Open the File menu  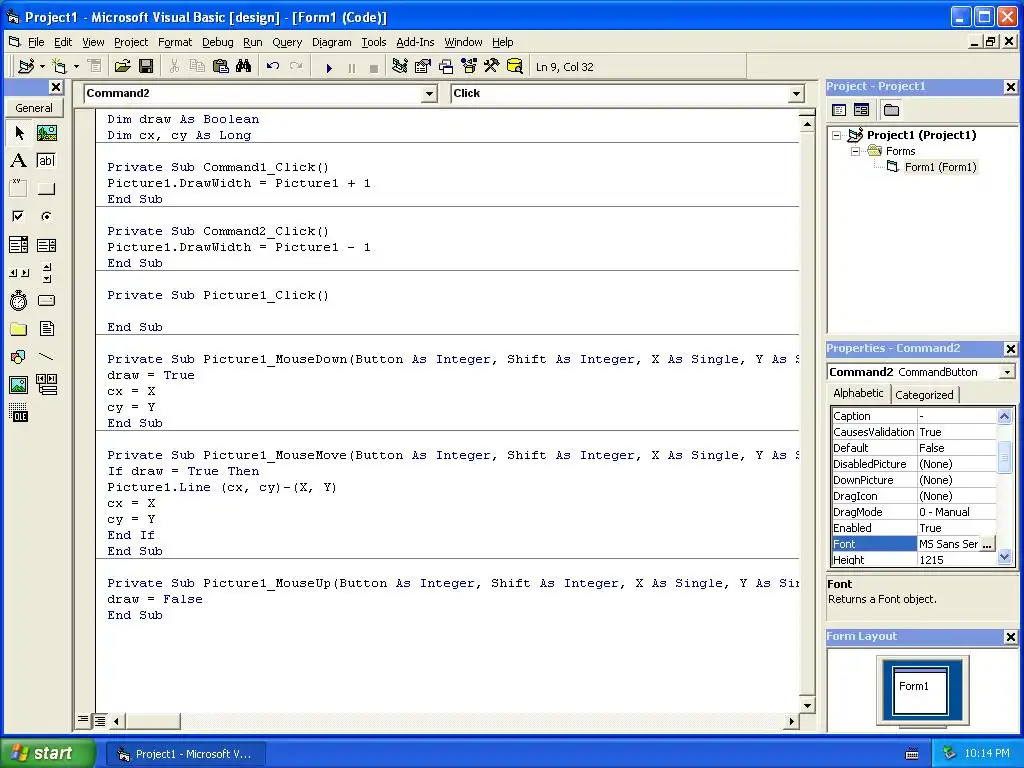click(x=36, y=42)
